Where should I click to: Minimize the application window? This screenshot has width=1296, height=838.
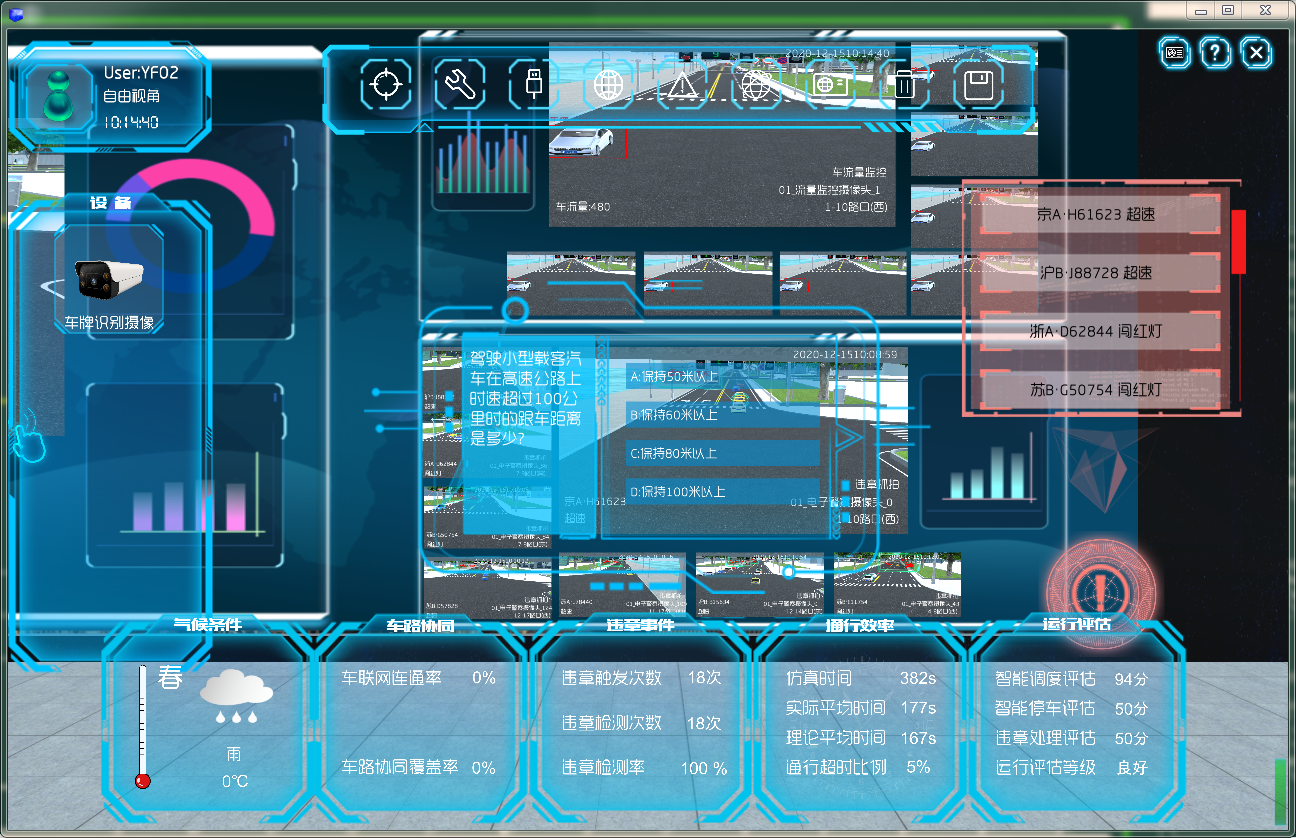[x=1200, y=10]
